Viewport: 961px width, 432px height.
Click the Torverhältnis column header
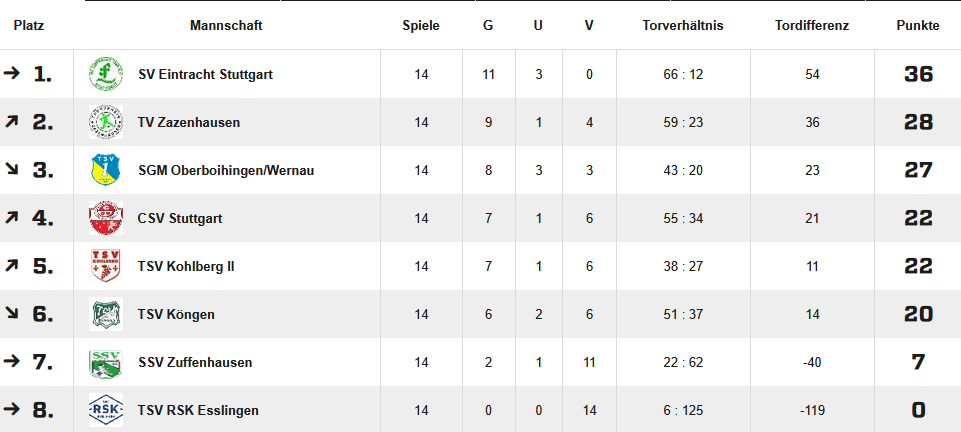(683, 26)
